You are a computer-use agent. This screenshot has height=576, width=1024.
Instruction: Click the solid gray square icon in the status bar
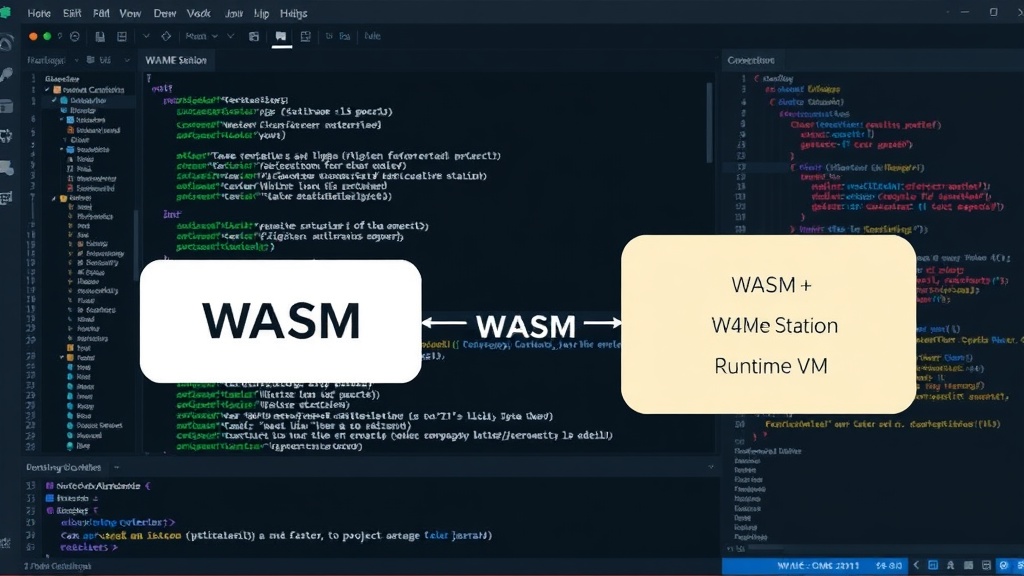click(968, 566)
